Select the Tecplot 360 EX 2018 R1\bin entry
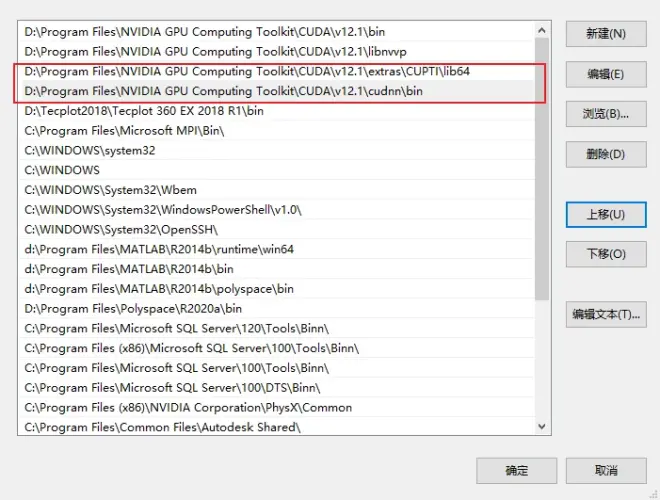Image resolution: width=660 pixels, height=500 pixels. [x=276, y=111]
